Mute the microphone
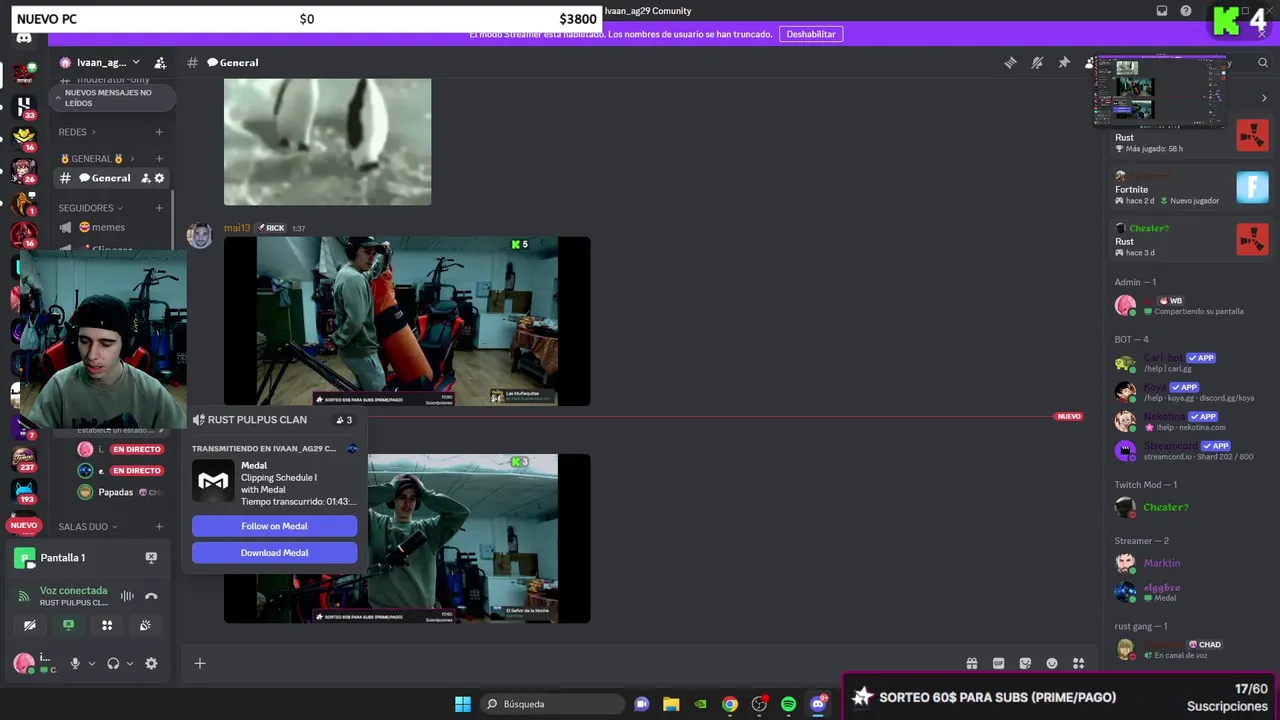The height and width of the screenshot is (720, 1280). 74,663
